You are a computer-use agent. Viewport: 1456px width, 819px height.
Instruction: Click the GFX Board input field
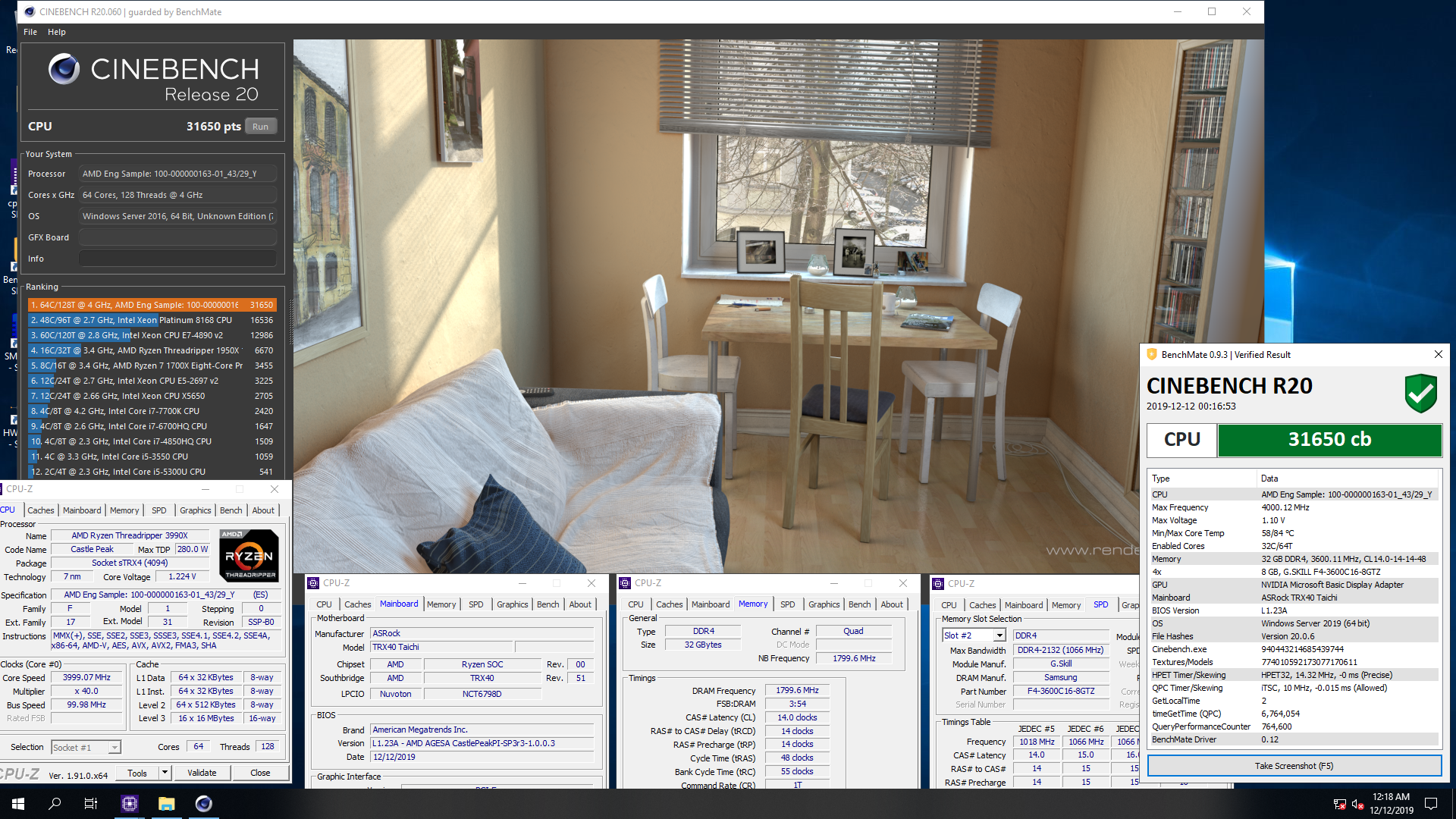tap(177, 237)
